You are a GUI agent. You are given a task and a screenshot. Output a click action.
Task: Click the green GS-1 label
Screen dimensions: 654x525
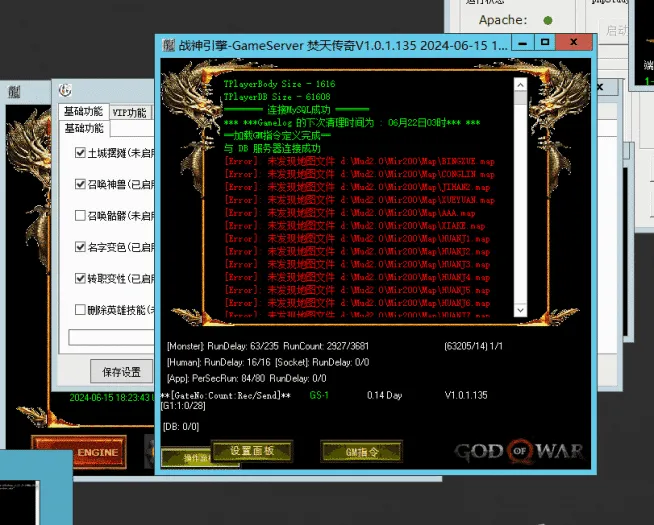[319, 395]
